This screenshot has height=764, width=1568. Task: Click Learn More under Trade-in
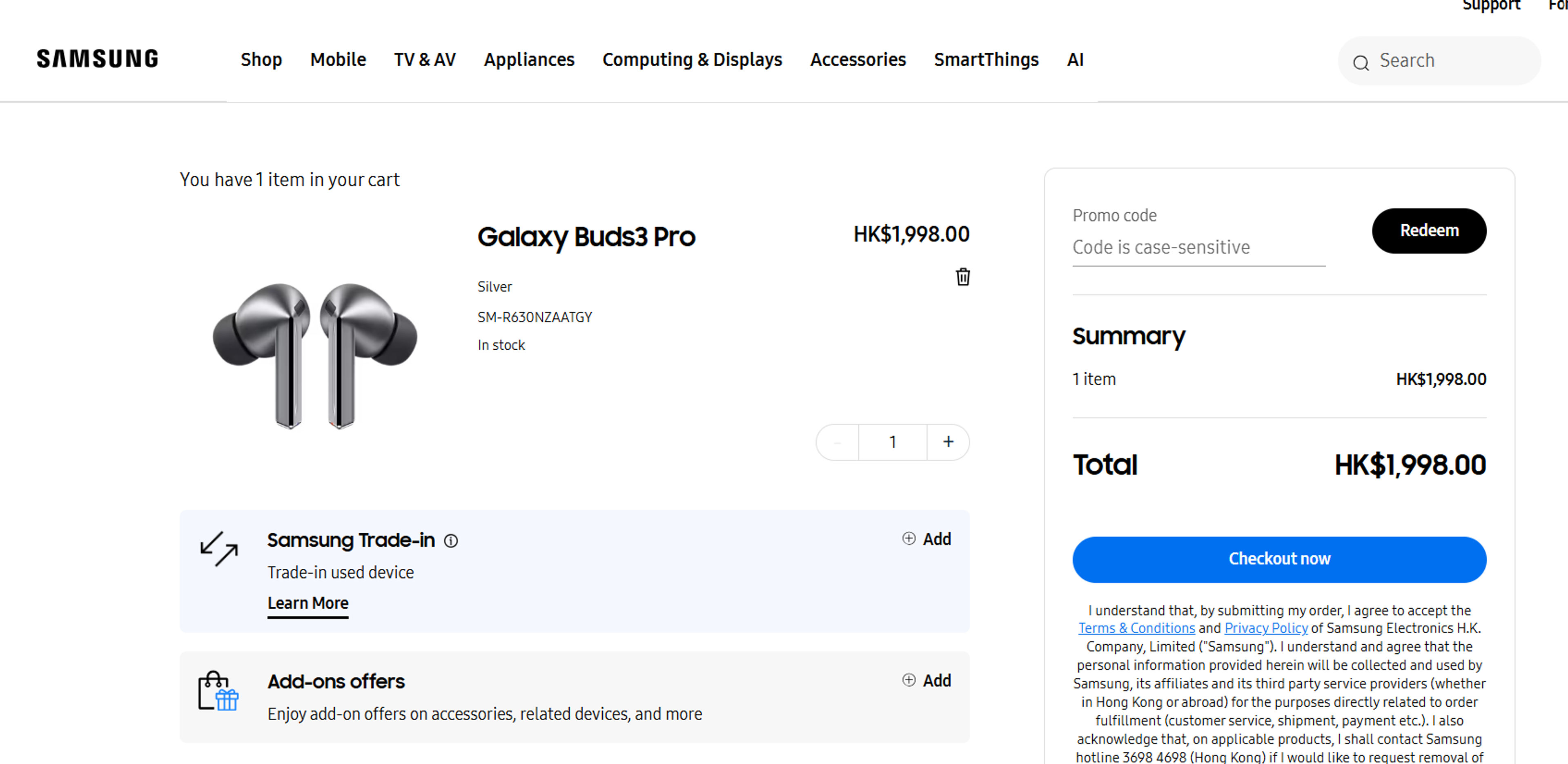pyautogui.click(x=308, y=603)
